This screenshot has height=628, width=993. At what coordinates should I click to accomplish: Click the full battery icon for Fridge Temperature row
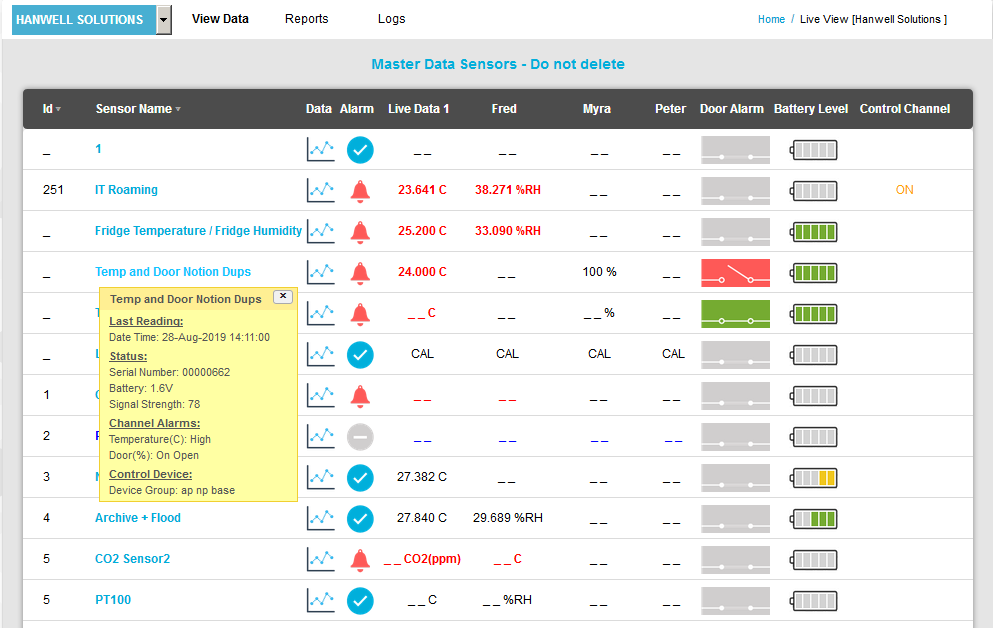[x=813, y=232]
